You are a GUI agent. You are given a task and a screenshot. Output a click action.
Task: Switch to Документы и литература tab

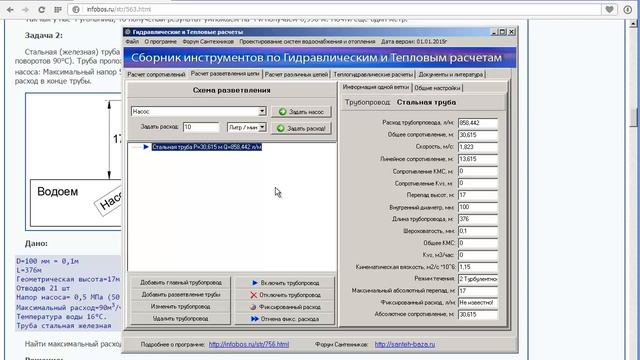tap(451, 74)
